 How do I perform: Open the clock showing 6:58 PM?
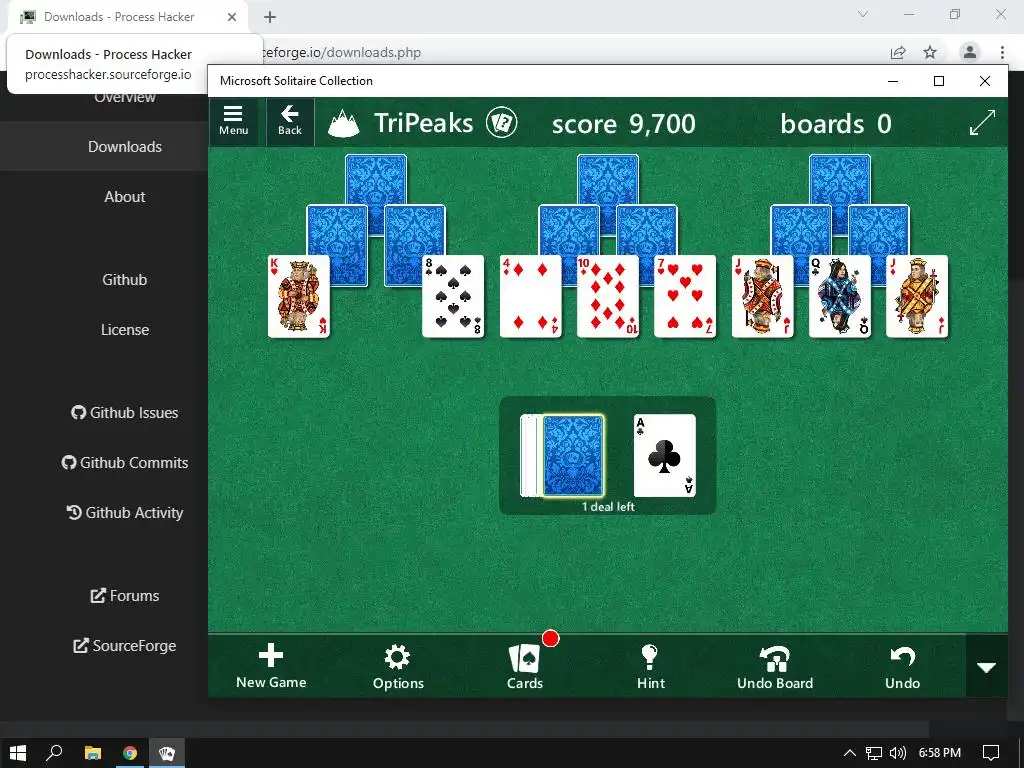click(x=939, y=753)
